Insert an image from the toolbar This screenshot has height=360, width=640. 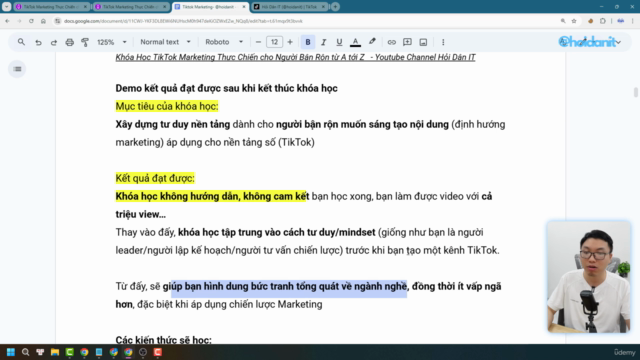click(423, 42)
